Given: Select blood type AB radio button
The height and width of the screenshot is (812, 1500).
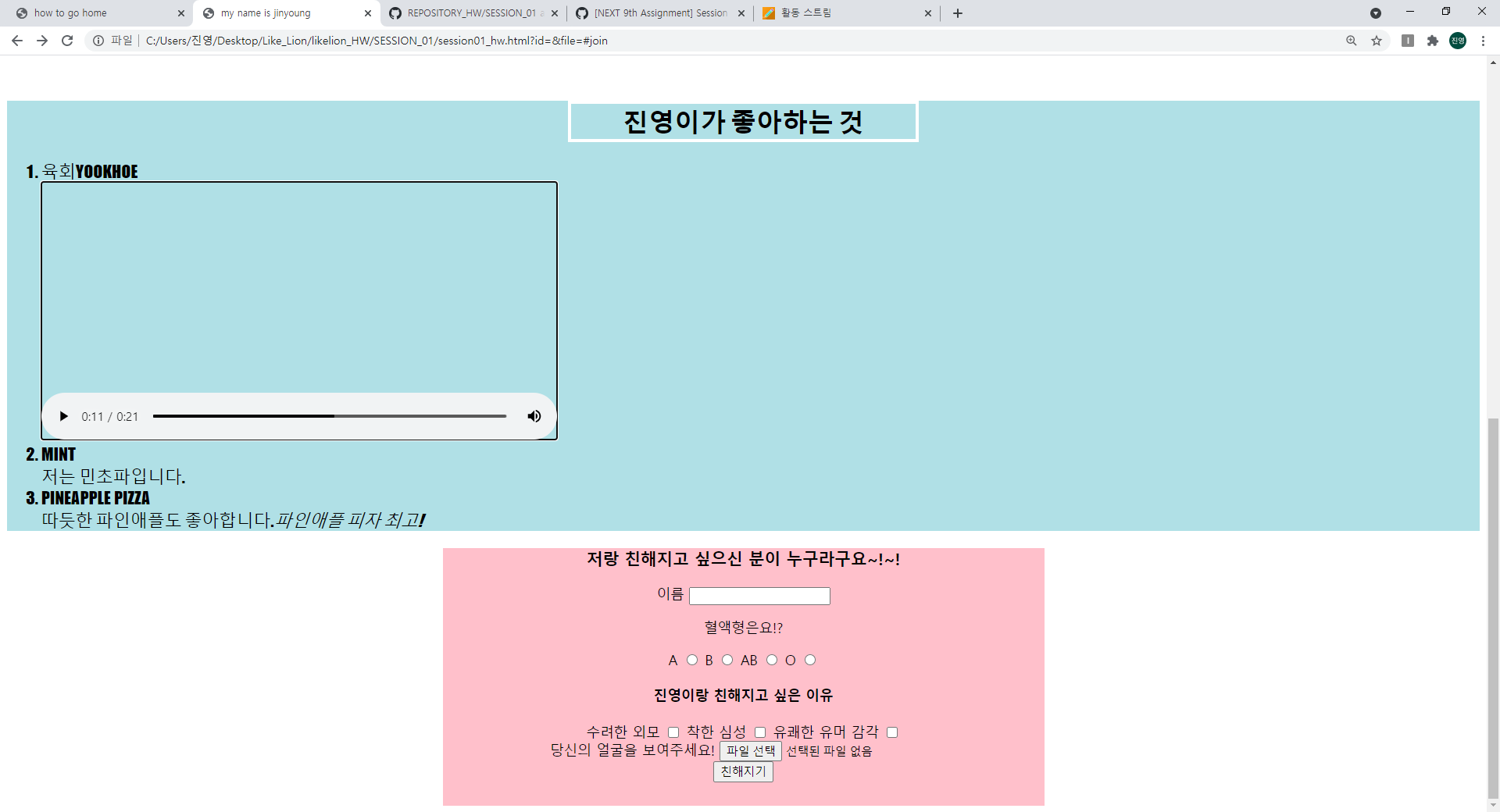Looking at the screenshot, I should tap(772, 660).
